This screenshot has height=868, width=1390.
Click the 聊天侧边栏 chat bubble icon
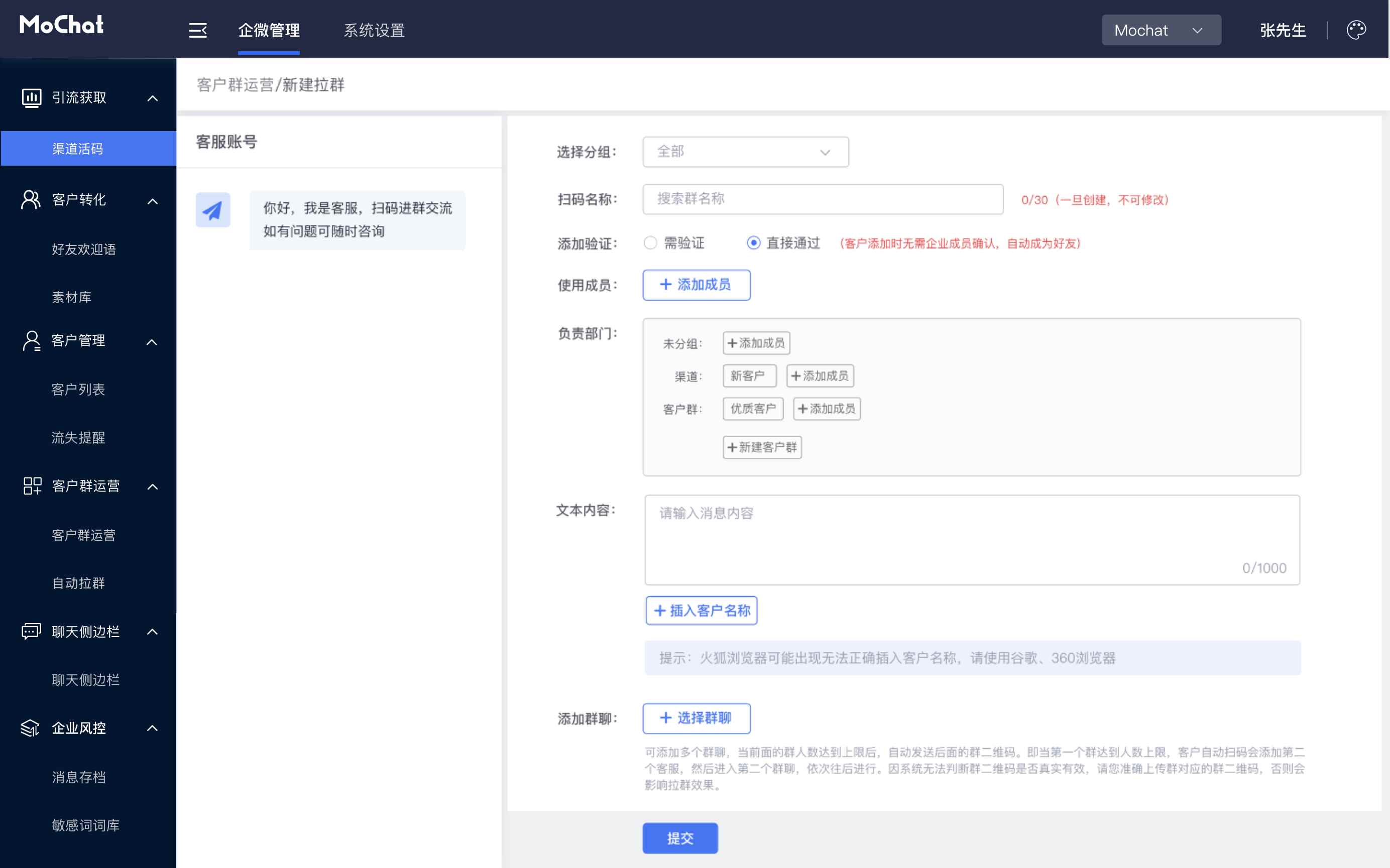point(31,632)
